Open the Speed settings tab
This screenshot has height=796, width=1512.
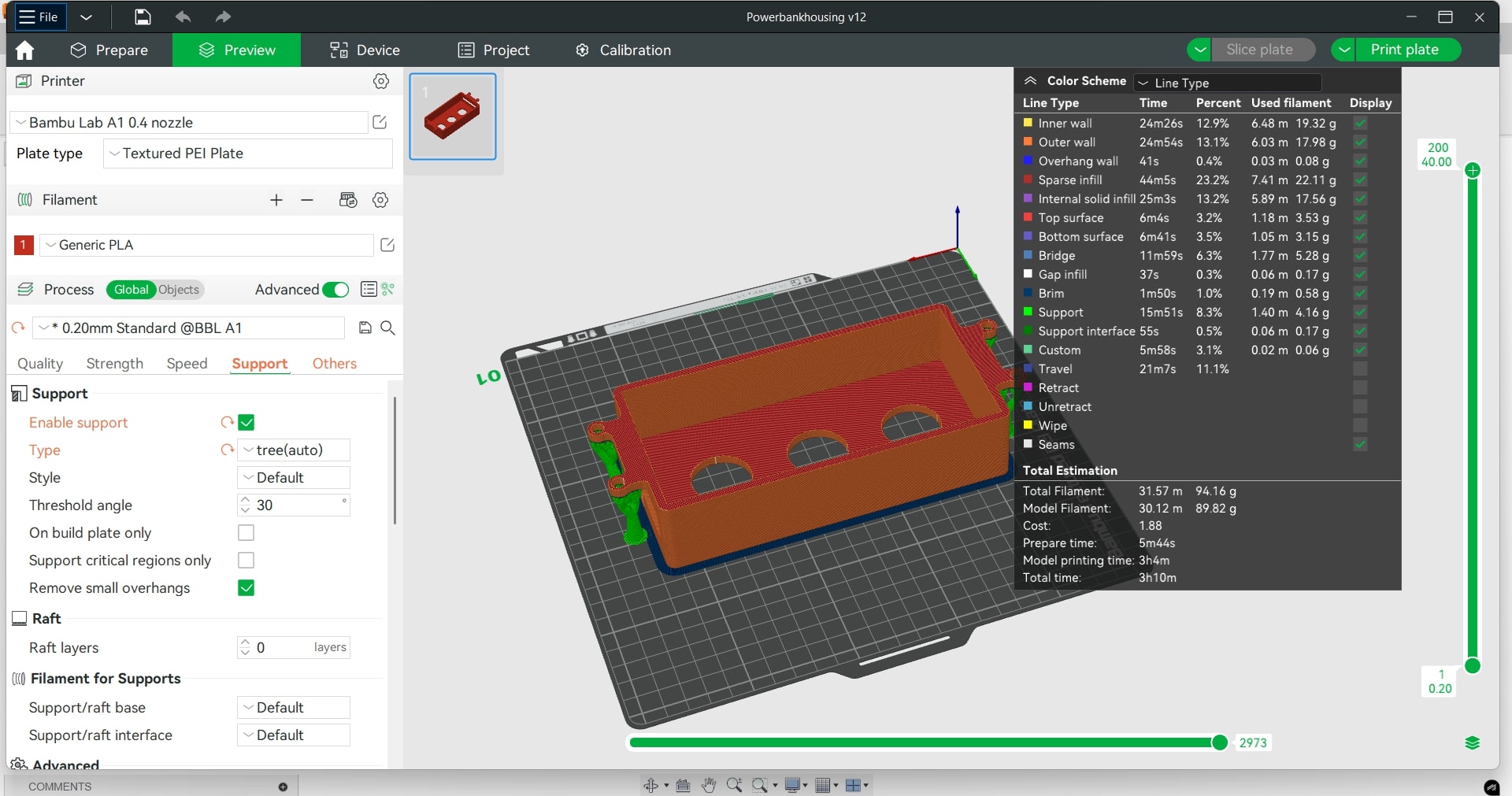coord(187,364)
